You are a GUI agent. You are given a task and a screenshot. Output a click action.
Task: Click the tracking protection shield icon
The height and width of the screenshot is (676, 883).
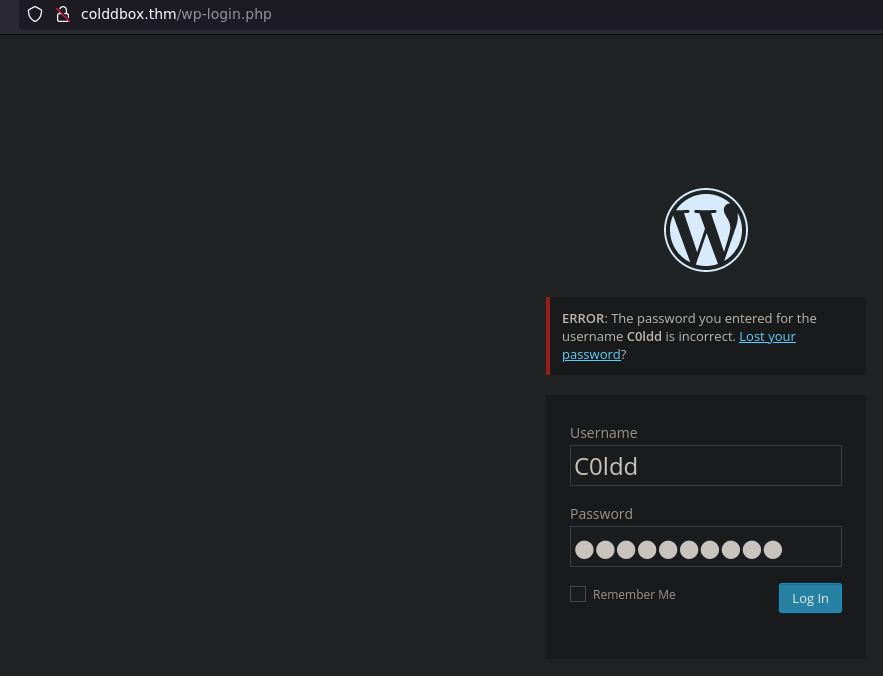[35, 15]
